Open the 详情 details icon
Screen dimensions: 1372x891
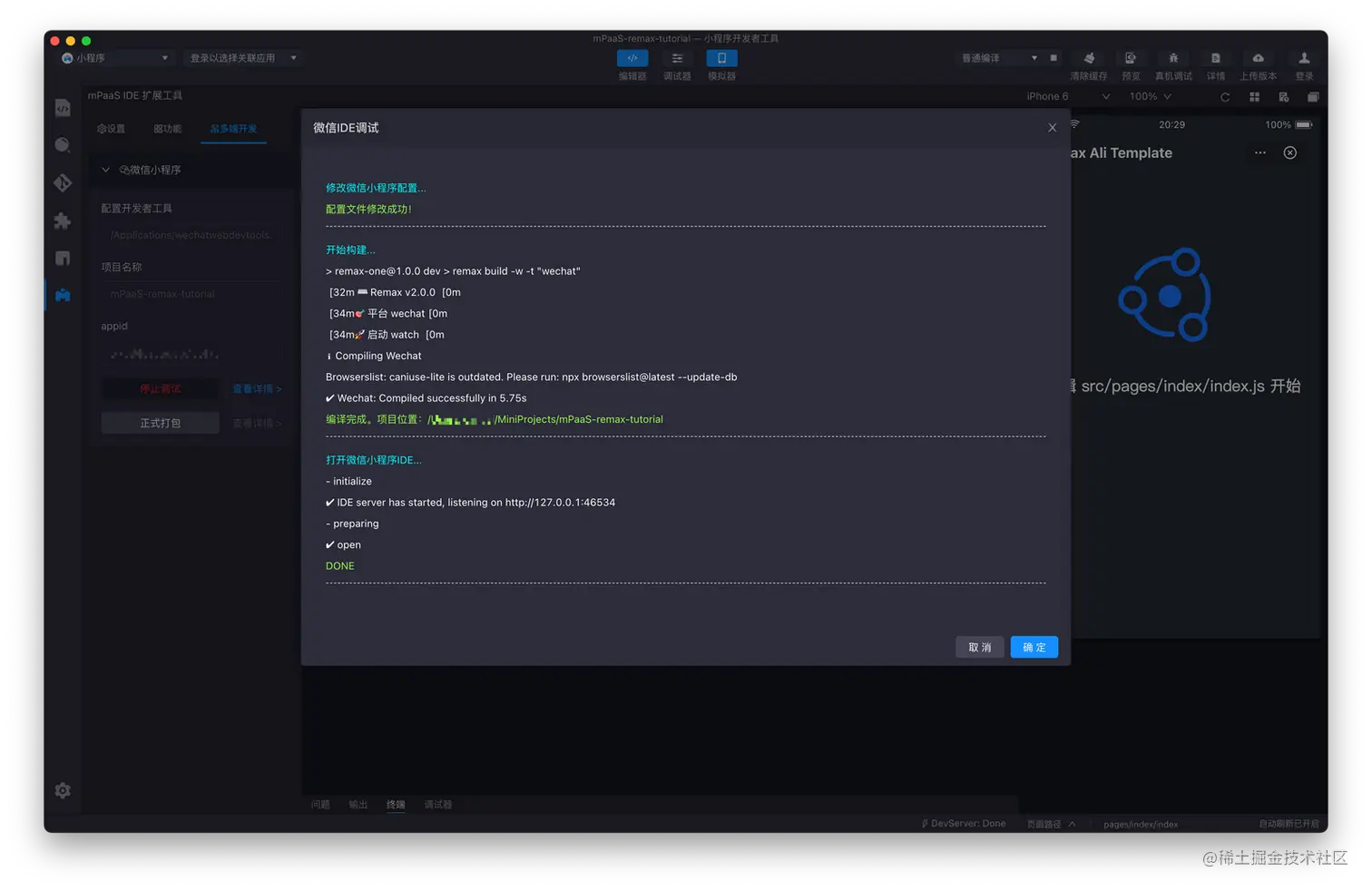point(1216,58)
